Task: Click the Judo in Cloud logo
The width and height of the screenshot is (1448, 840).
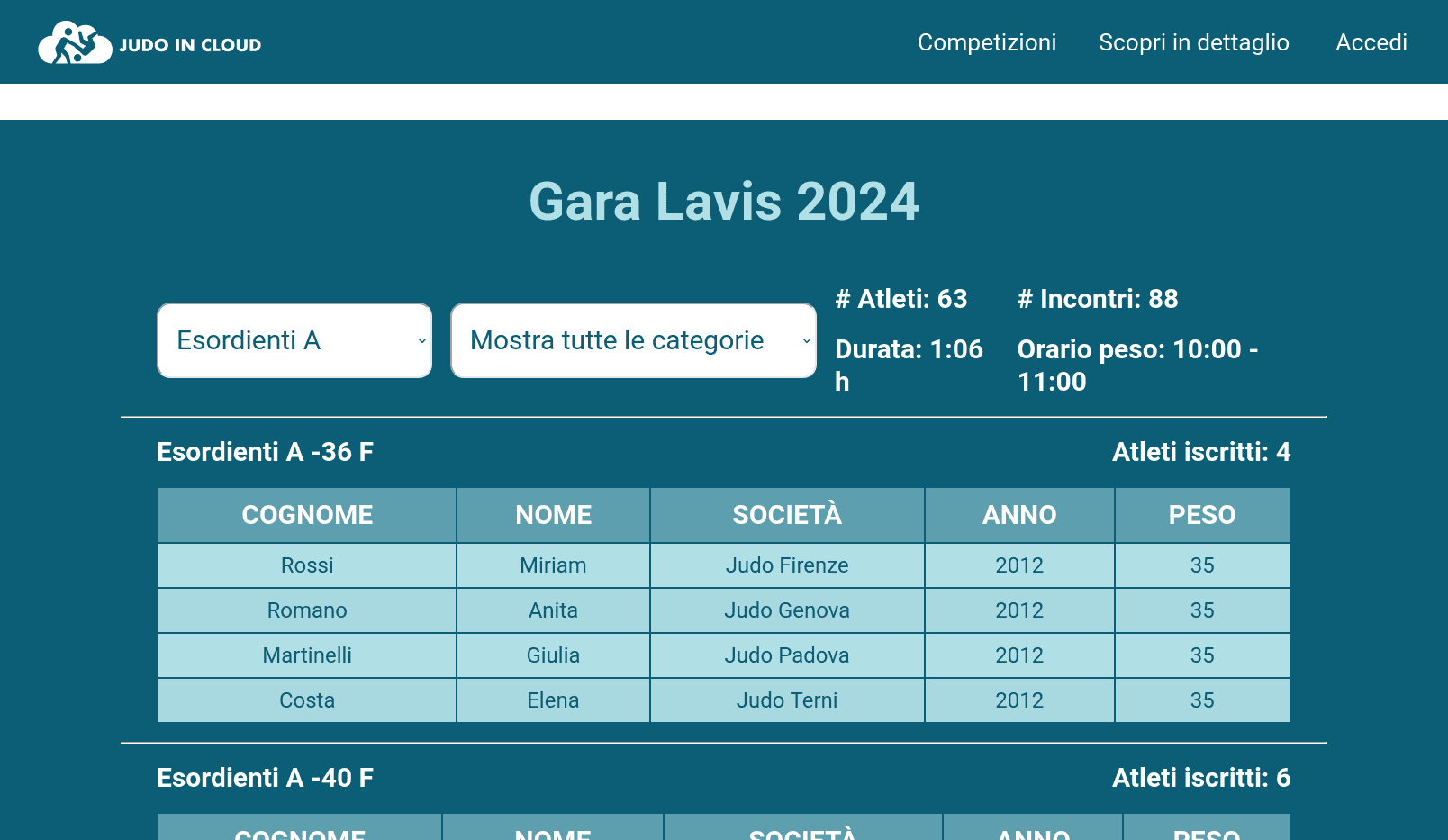Action: click(149, 43)
